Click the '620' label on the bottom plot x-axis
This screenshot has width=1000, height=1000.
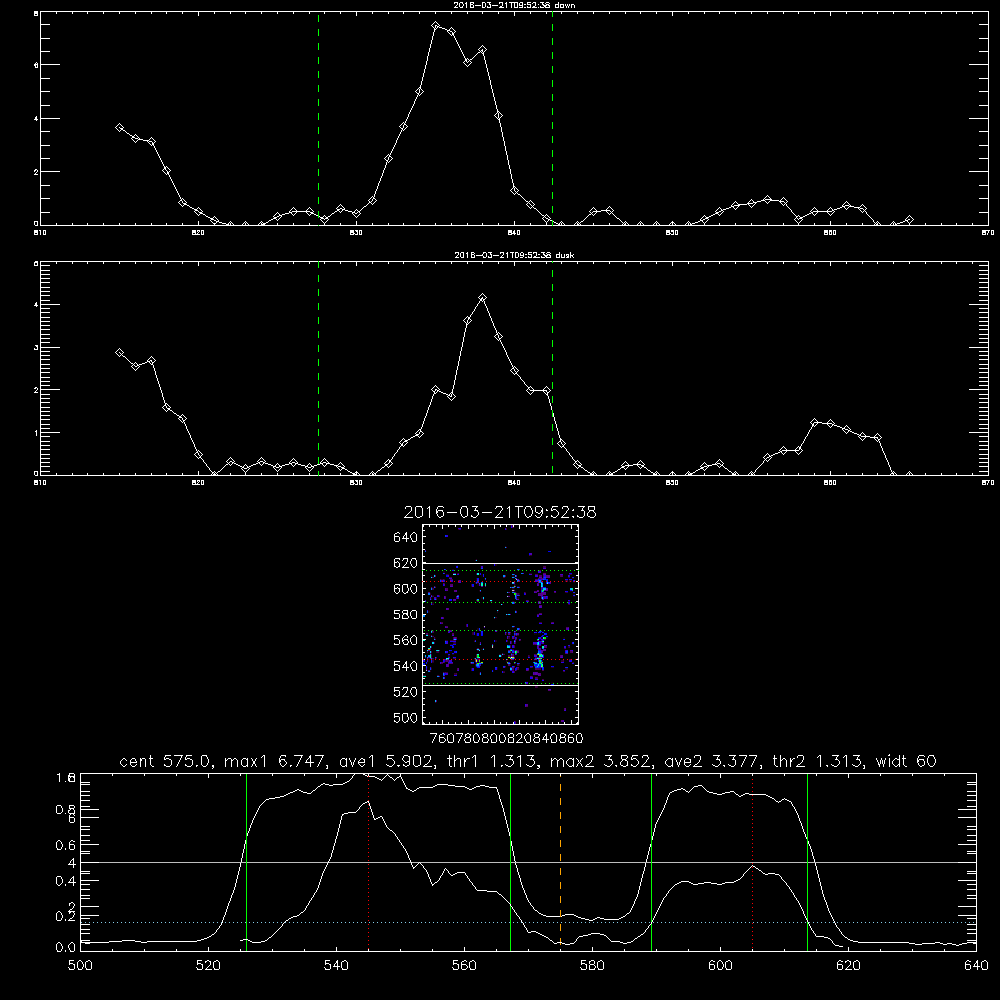pyautogui.click(x=848, y=966)
